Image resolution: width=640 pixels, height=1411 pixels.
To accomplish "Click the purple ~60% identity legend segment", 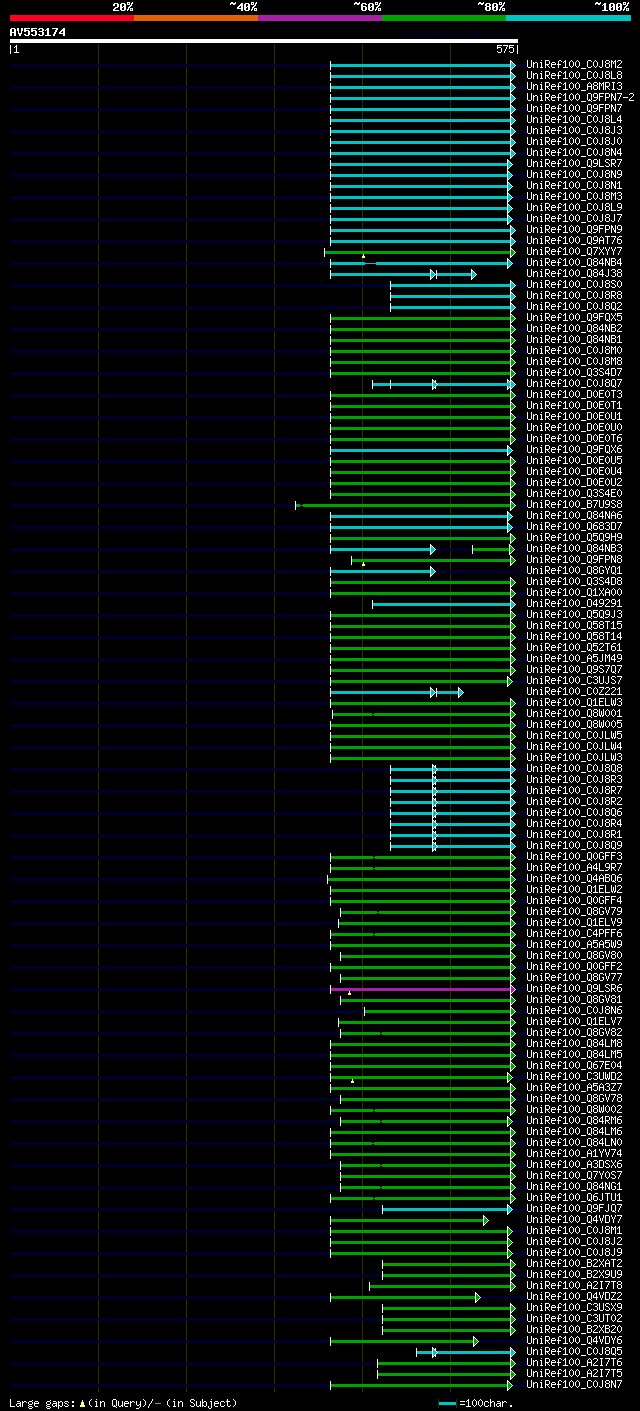I will pos(320,17).
